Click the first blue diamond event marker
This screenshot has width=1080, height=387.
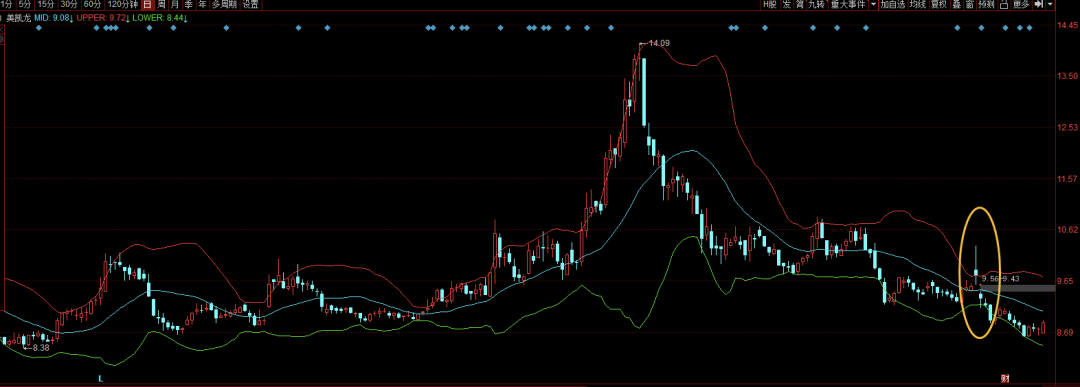39,28
